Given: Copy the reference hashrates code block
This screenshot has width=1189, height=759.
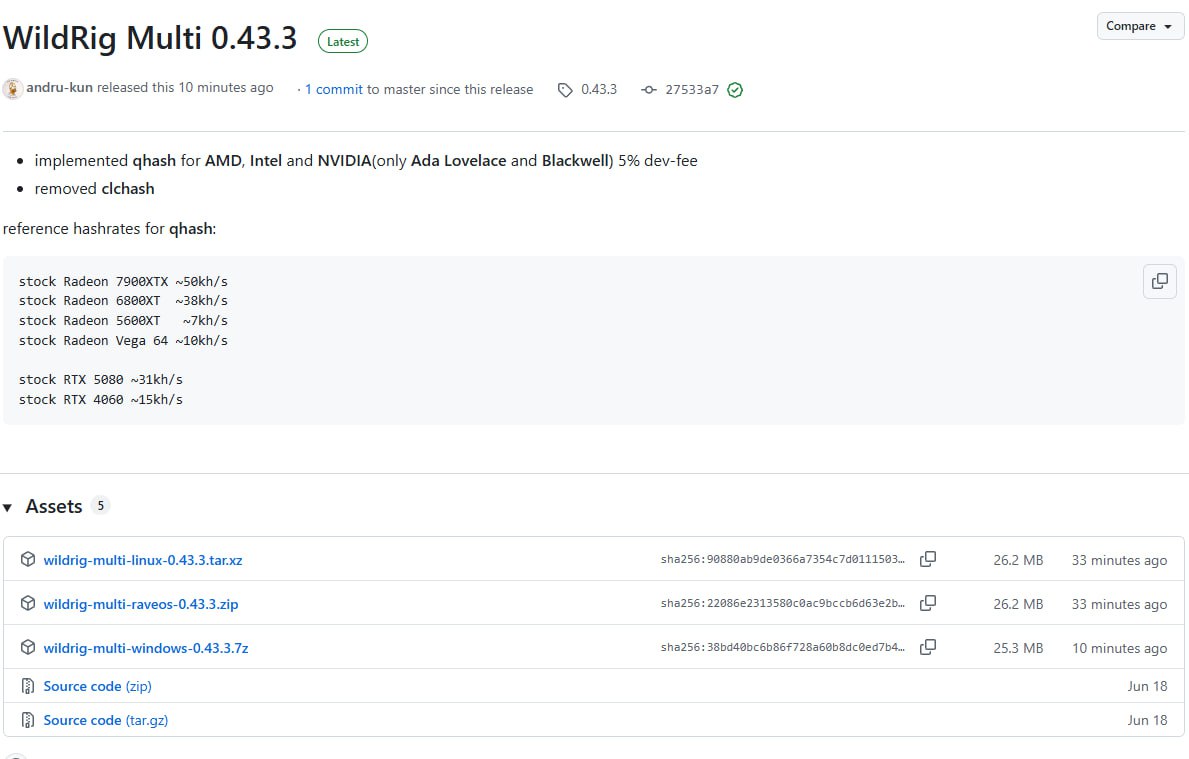Looking at the screenshot, I should pyautogui.click(x=1159, y=281).
